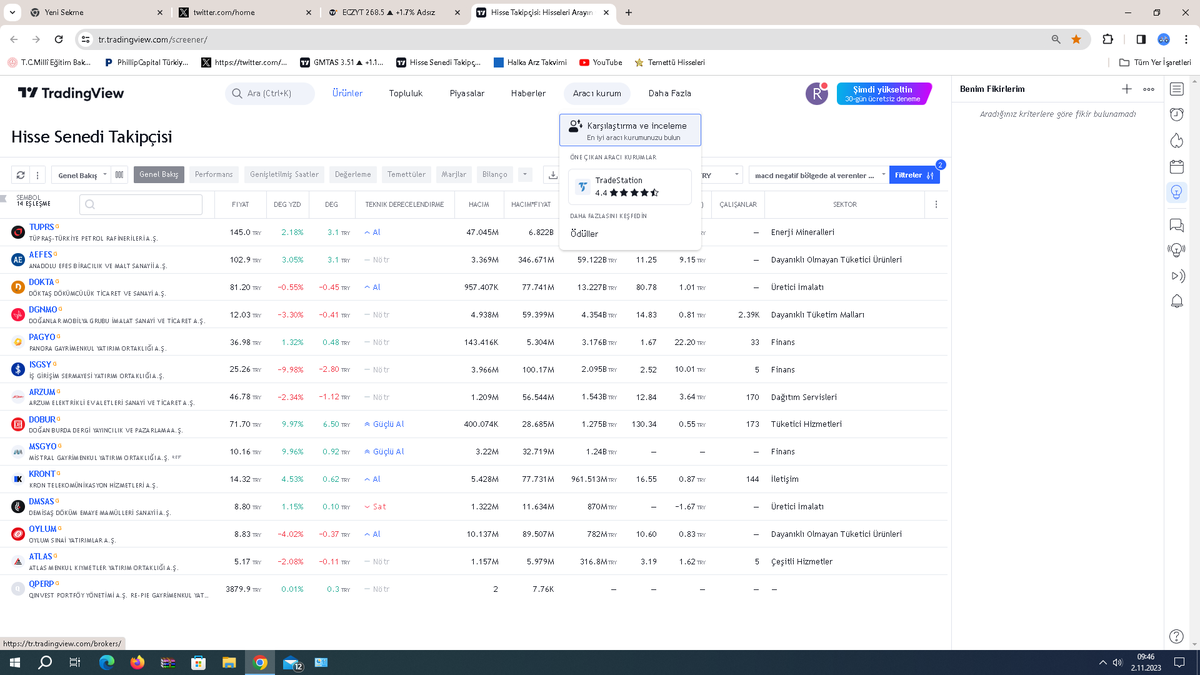The width and height of the screenshot is (1200, 675).
Task: Open the chat bubbles icon in sidebar
Action: coord(1176,225)
